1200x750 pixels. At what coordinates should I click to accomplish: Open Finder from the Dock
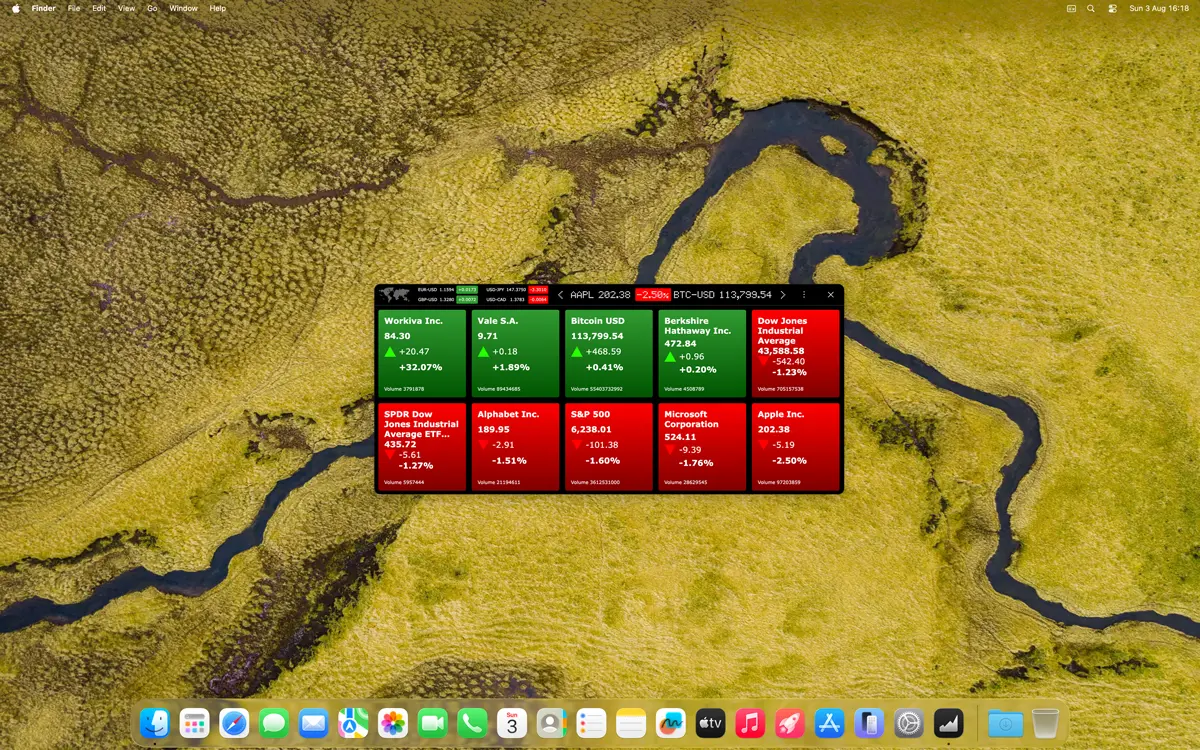[155, 723]
